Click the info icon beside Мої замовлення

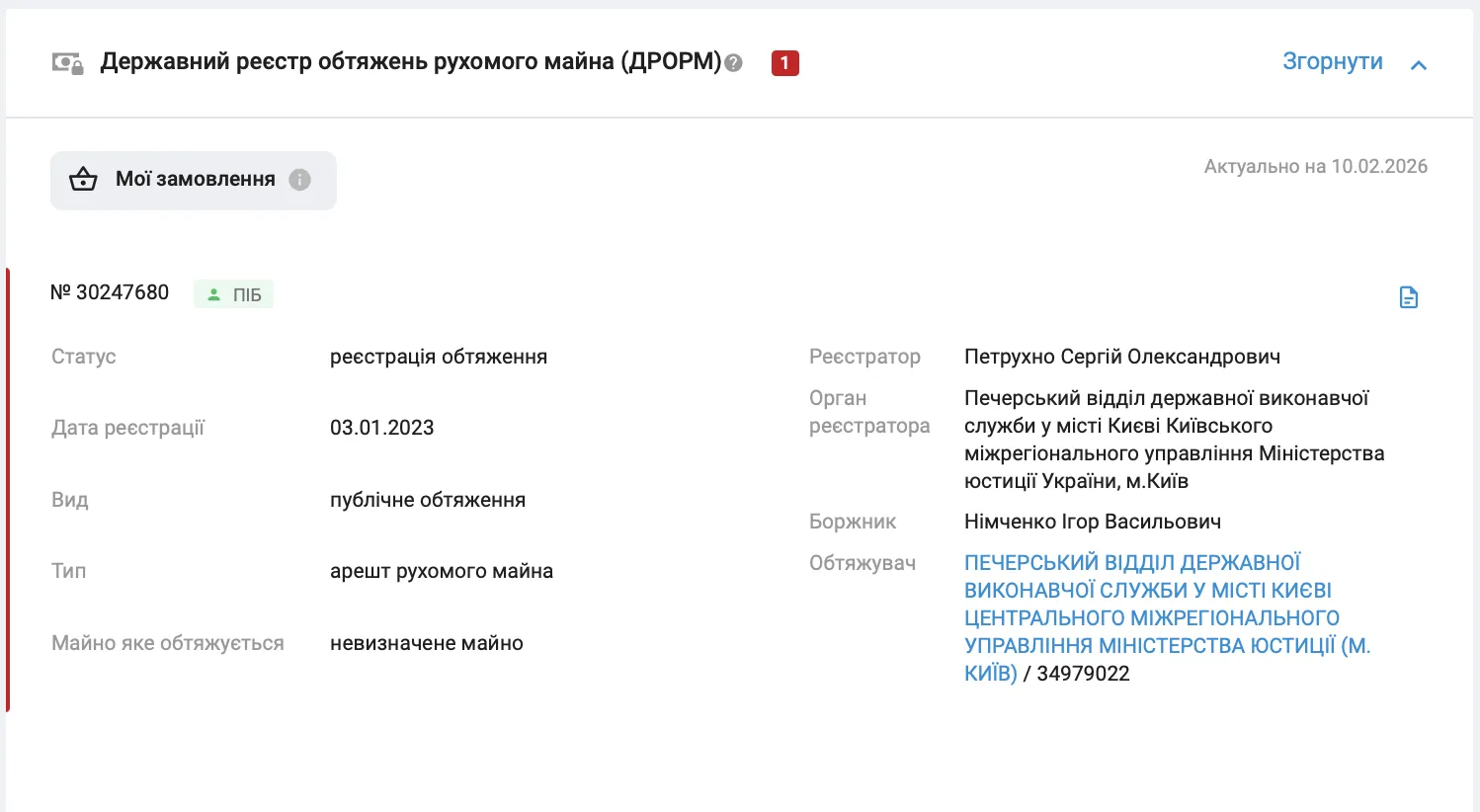pyautogui.click(x=299, y=180)
